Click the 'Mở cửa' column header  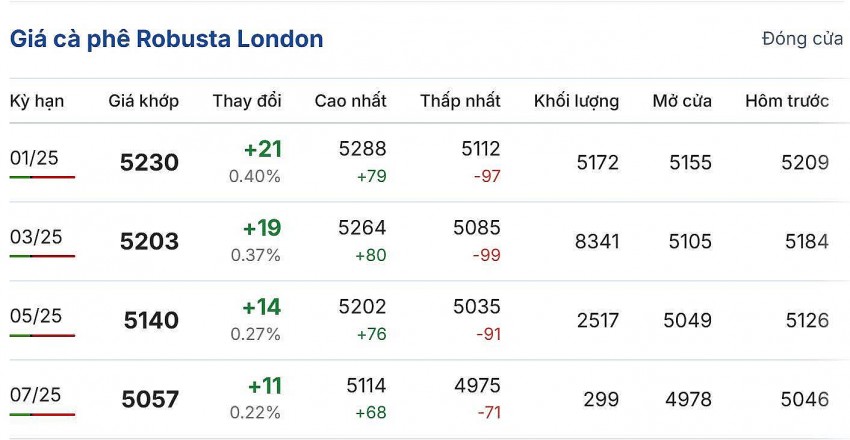(x=682, y=101)
